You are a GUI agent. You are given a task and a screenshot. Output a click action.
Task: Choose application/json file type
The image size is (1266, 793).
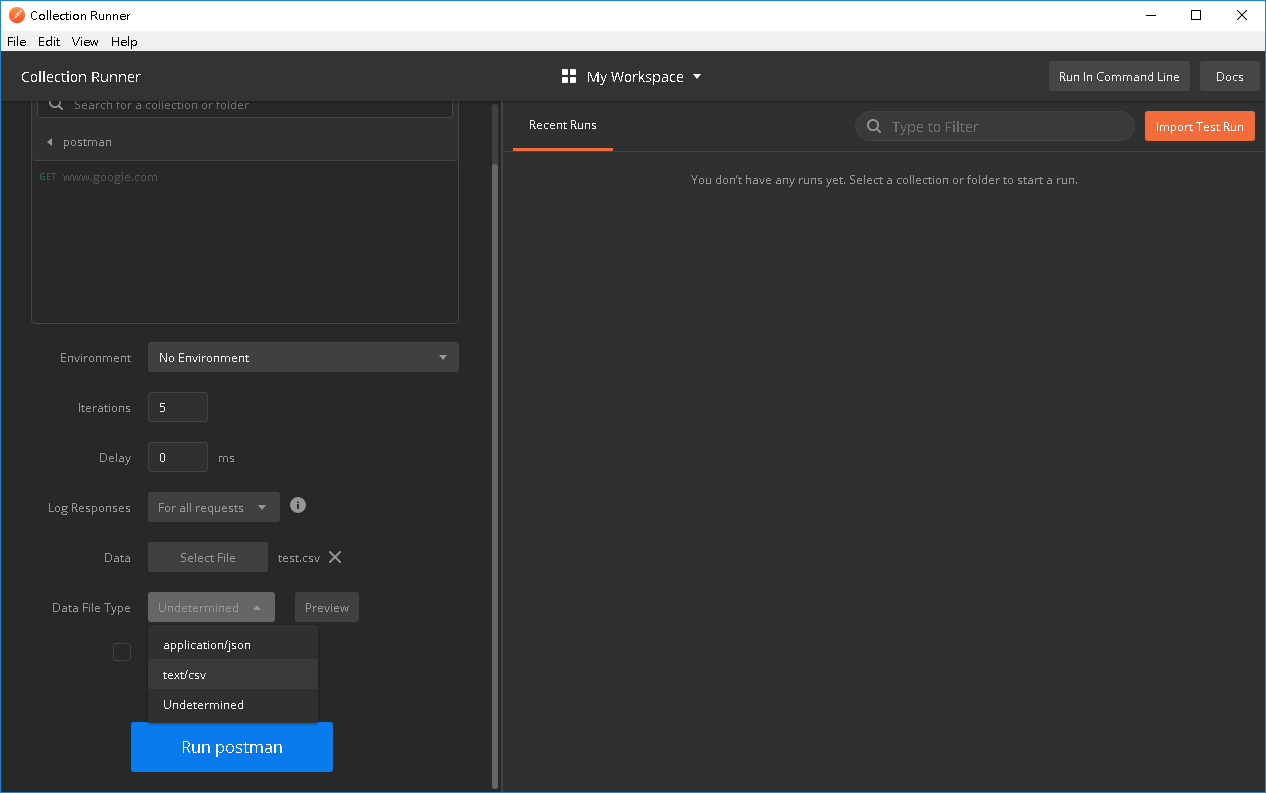[x=233, y=645]
